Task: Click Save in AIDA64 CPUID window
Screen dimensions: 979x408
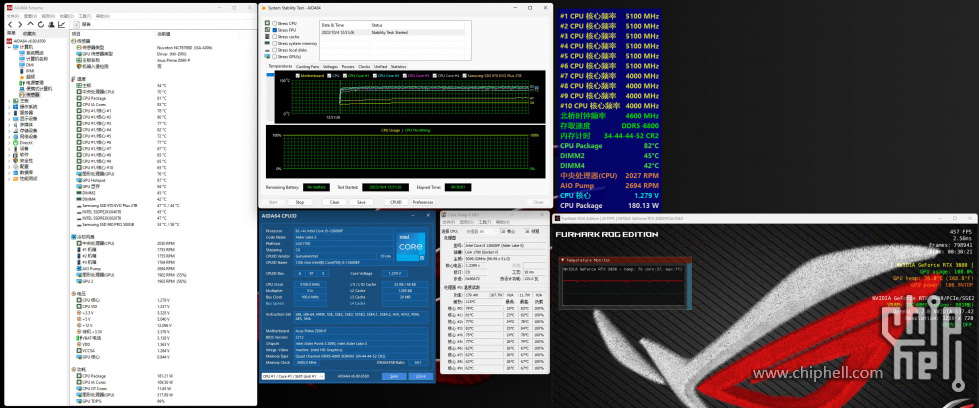Action: pos(394,376)
